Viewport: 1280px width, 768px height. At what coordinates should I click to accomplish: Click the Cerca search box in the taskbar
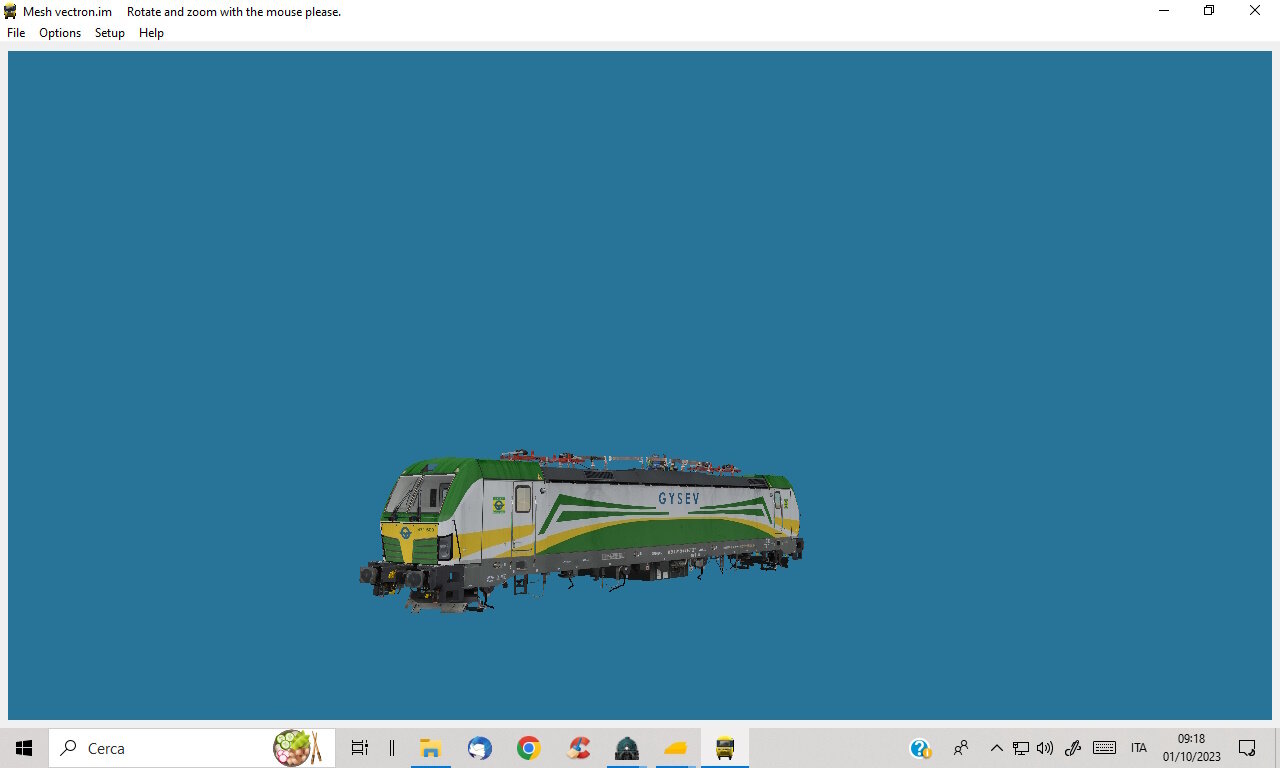pos(192,748)
